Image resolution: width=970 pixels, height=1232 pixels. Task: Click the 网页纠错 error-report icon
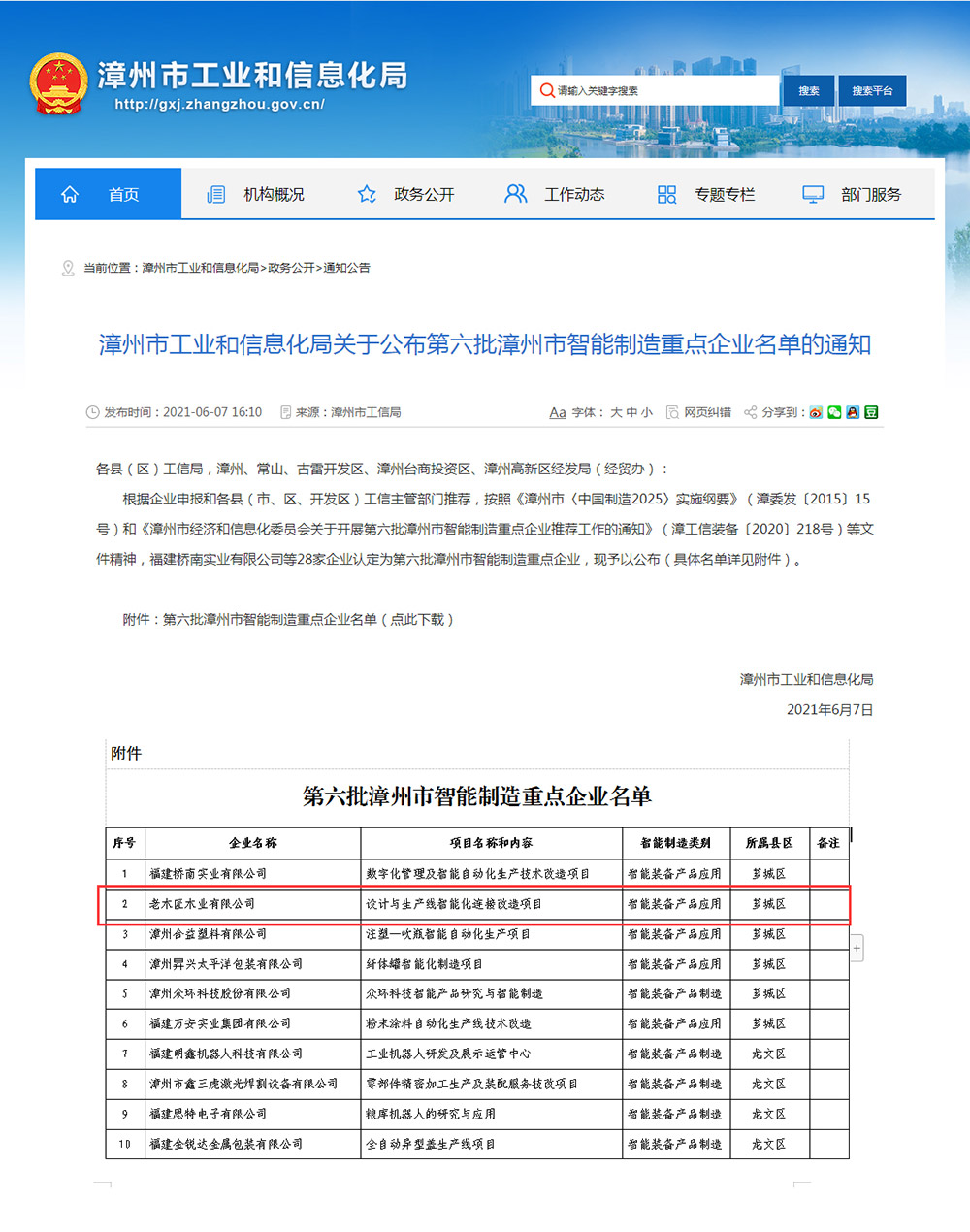click(671, 411)
